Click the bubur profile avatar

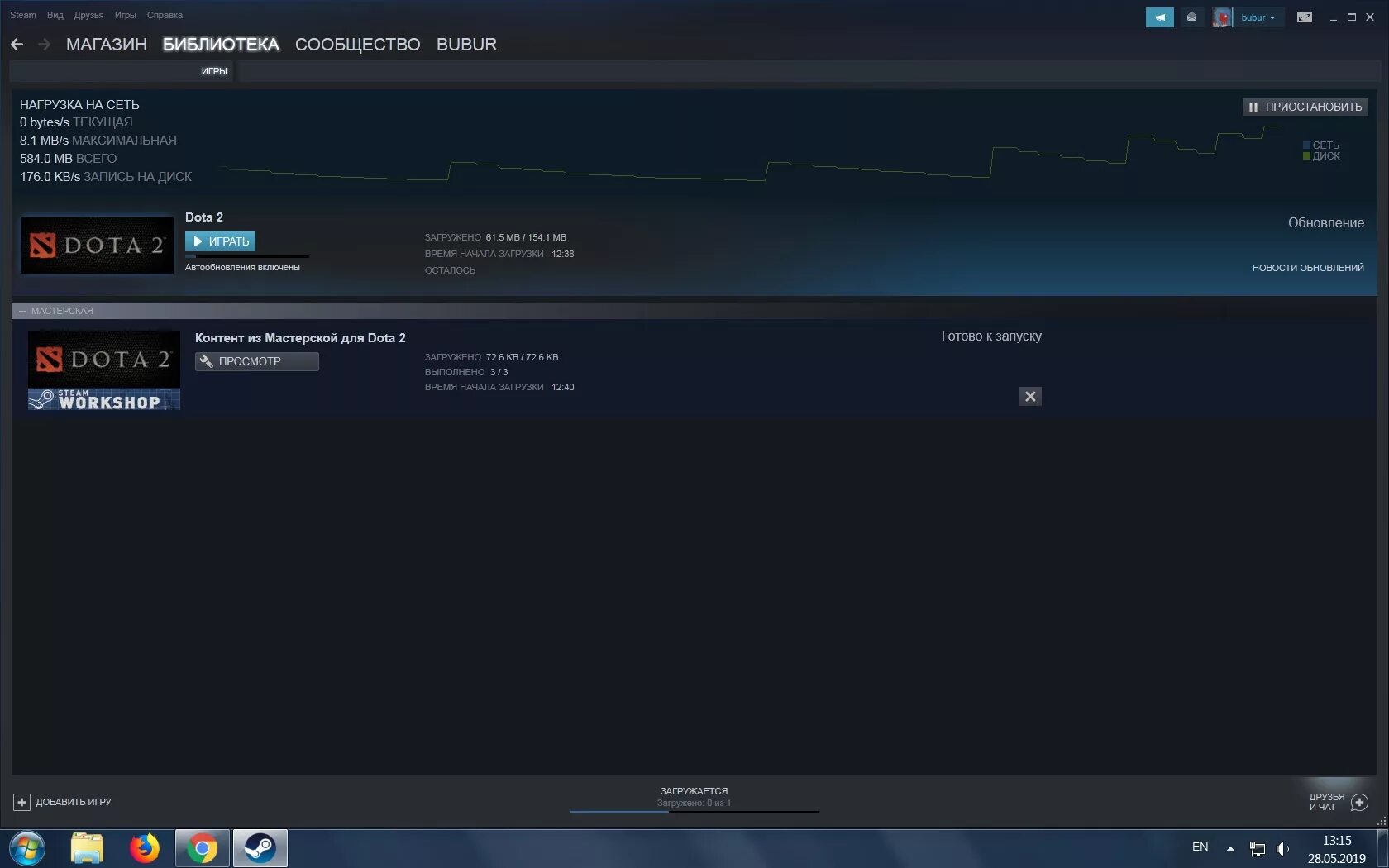tap(1222, 17)
